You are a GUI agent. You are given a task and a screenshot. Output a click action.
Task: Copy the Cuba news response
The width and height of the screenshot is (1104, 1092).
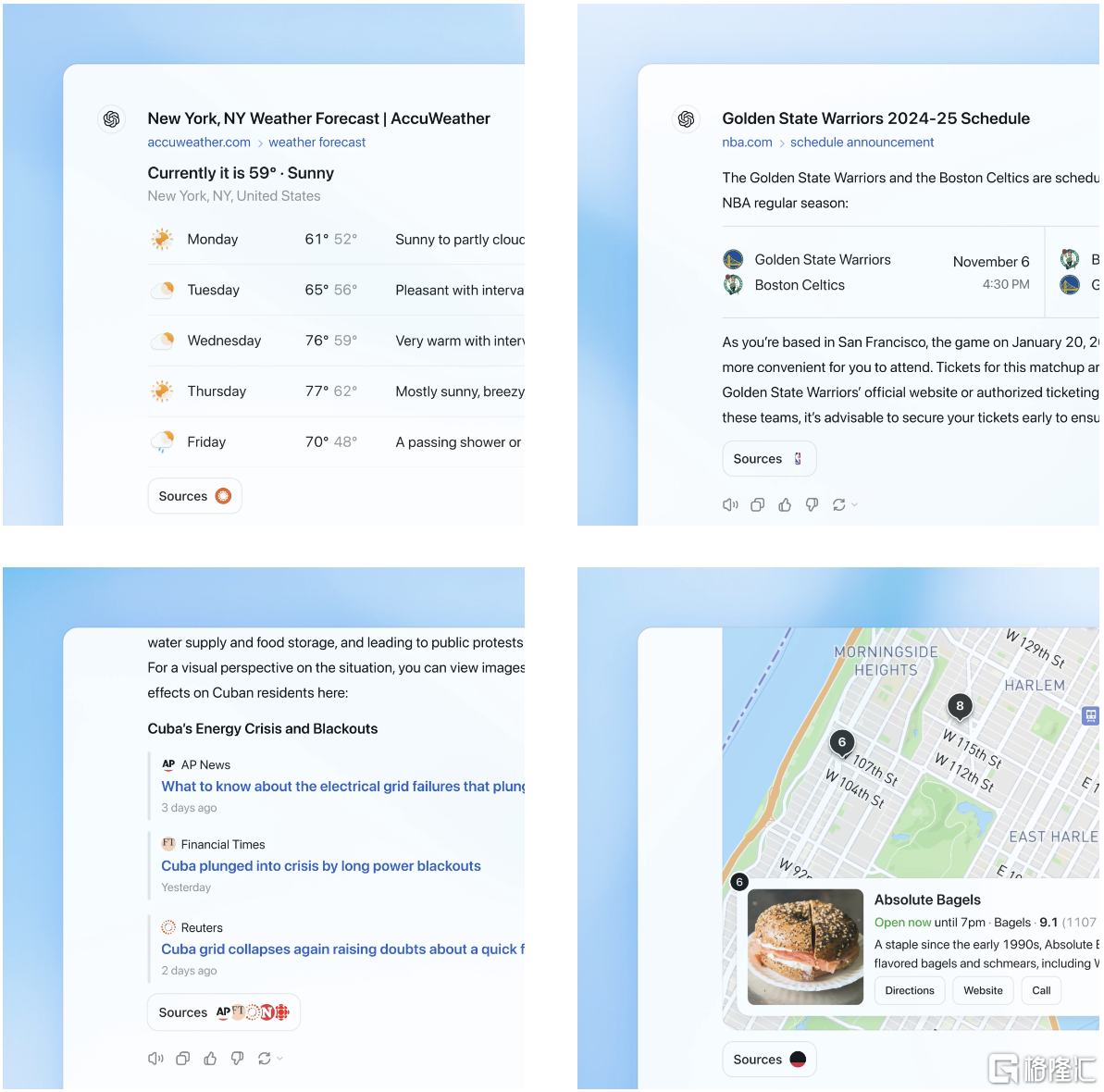click(x=183, y=1058)
